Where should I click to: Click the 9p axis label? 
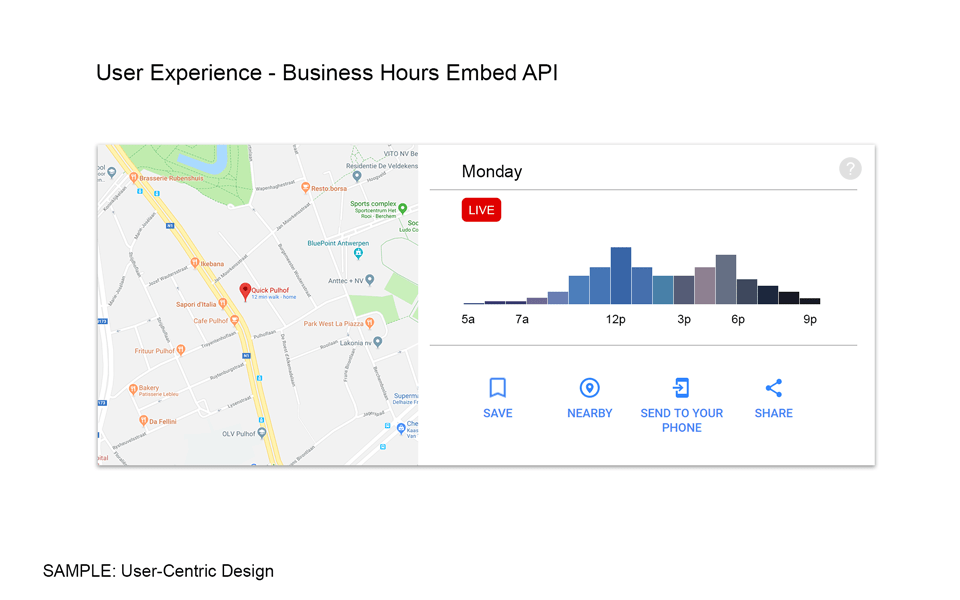click(x=810, y=319)
